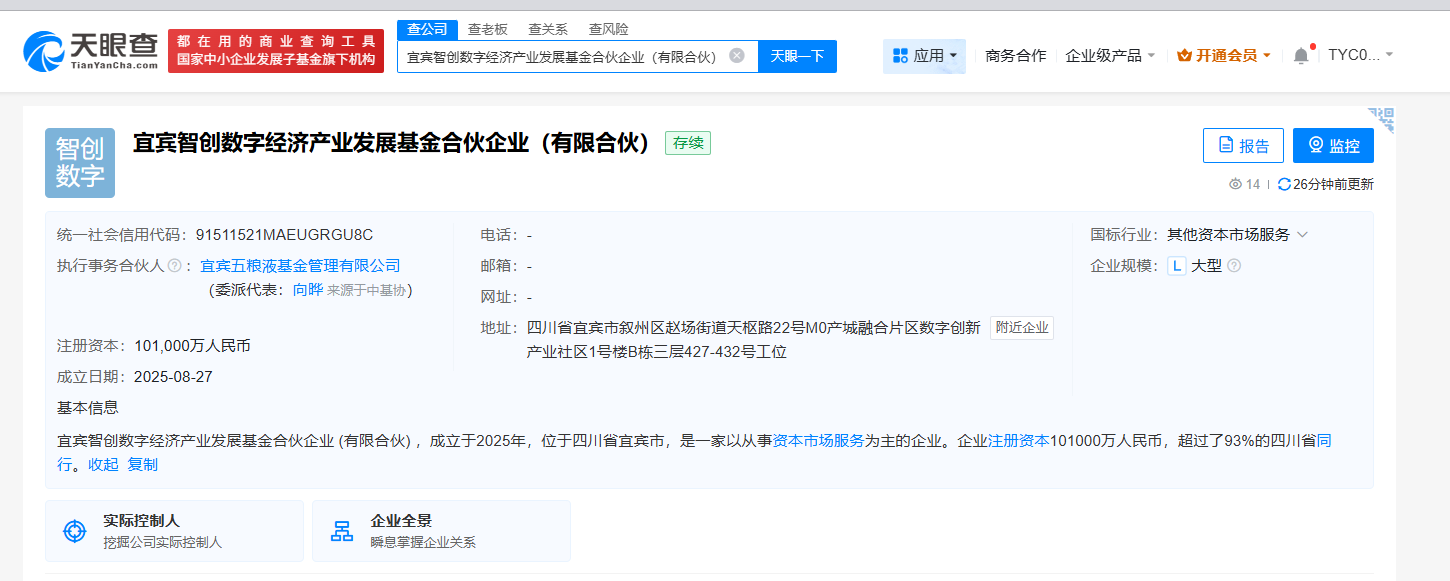
Task: Switch to the 查关系 tab
Action: coord(548,29)
